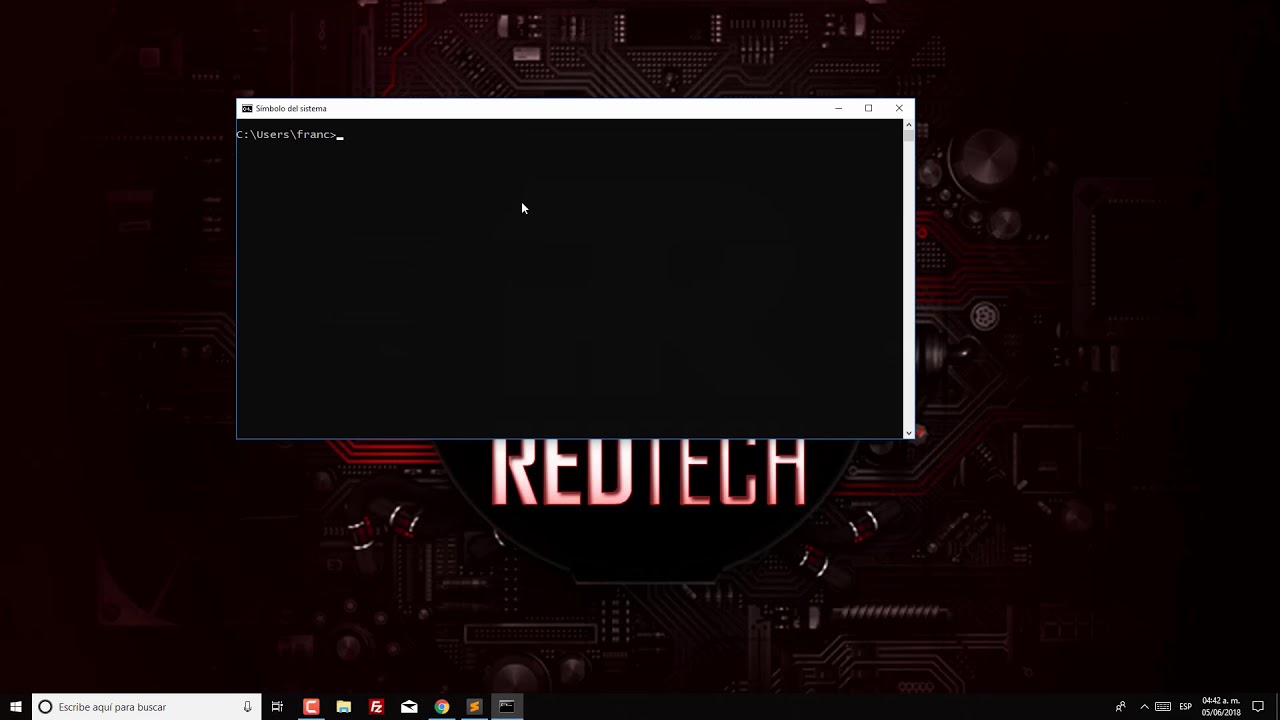Select the Command Prompt taskbar icon

click(507, 707)
